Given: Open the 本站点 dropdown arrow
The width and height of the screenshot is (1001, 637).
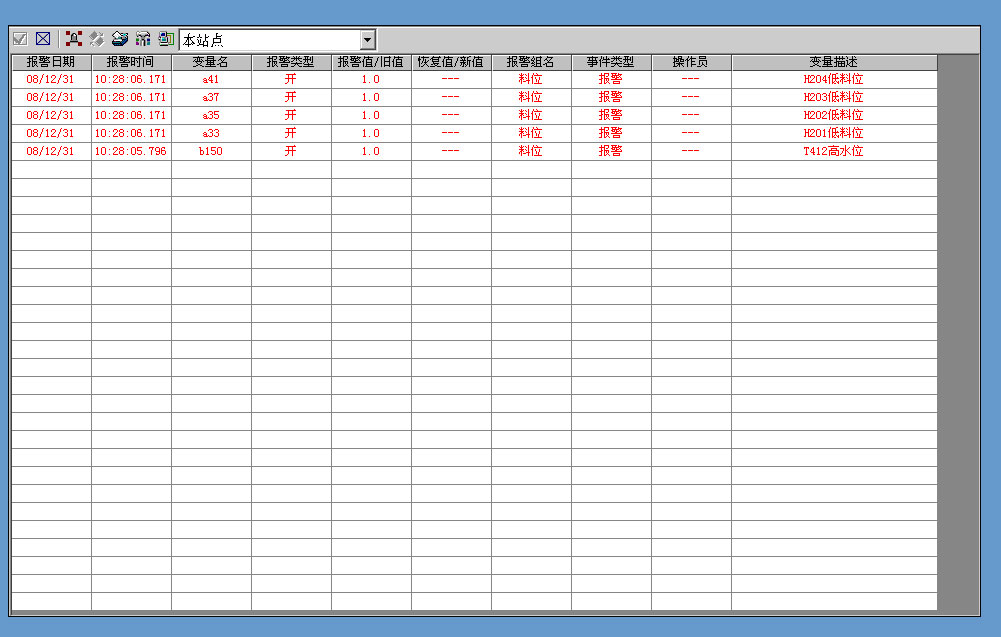Looking at the screenshot, I should [367, 40].
